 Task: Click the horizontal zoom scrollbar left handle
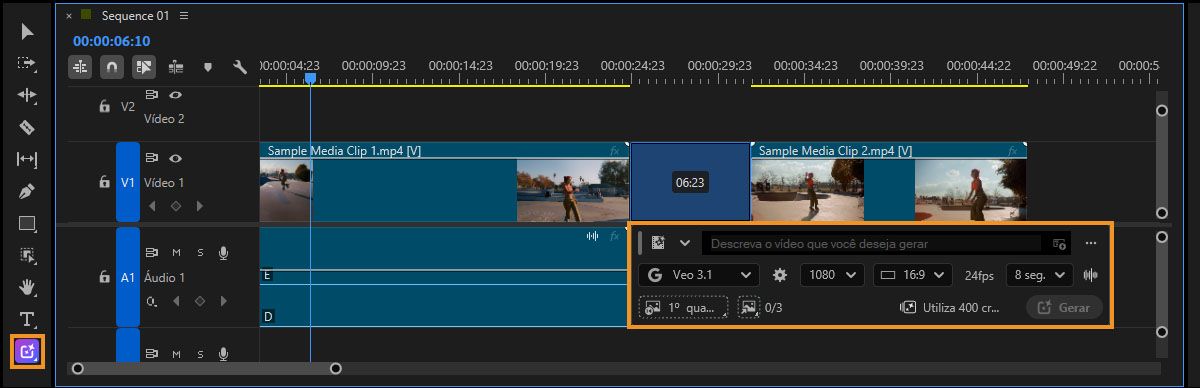(x=78, y=369)
